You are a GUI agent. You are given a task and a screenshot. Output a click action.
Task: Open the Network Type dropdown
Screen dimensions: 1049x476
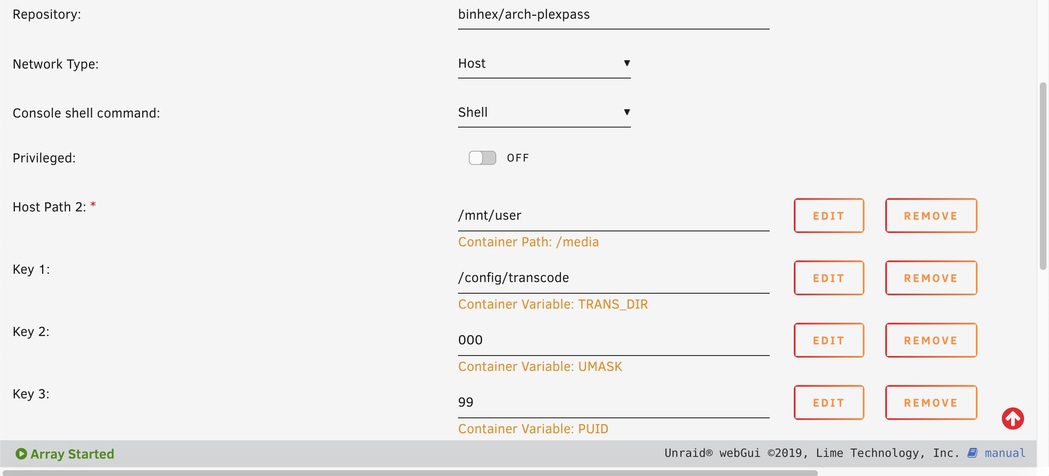click(x=543, y=64)
